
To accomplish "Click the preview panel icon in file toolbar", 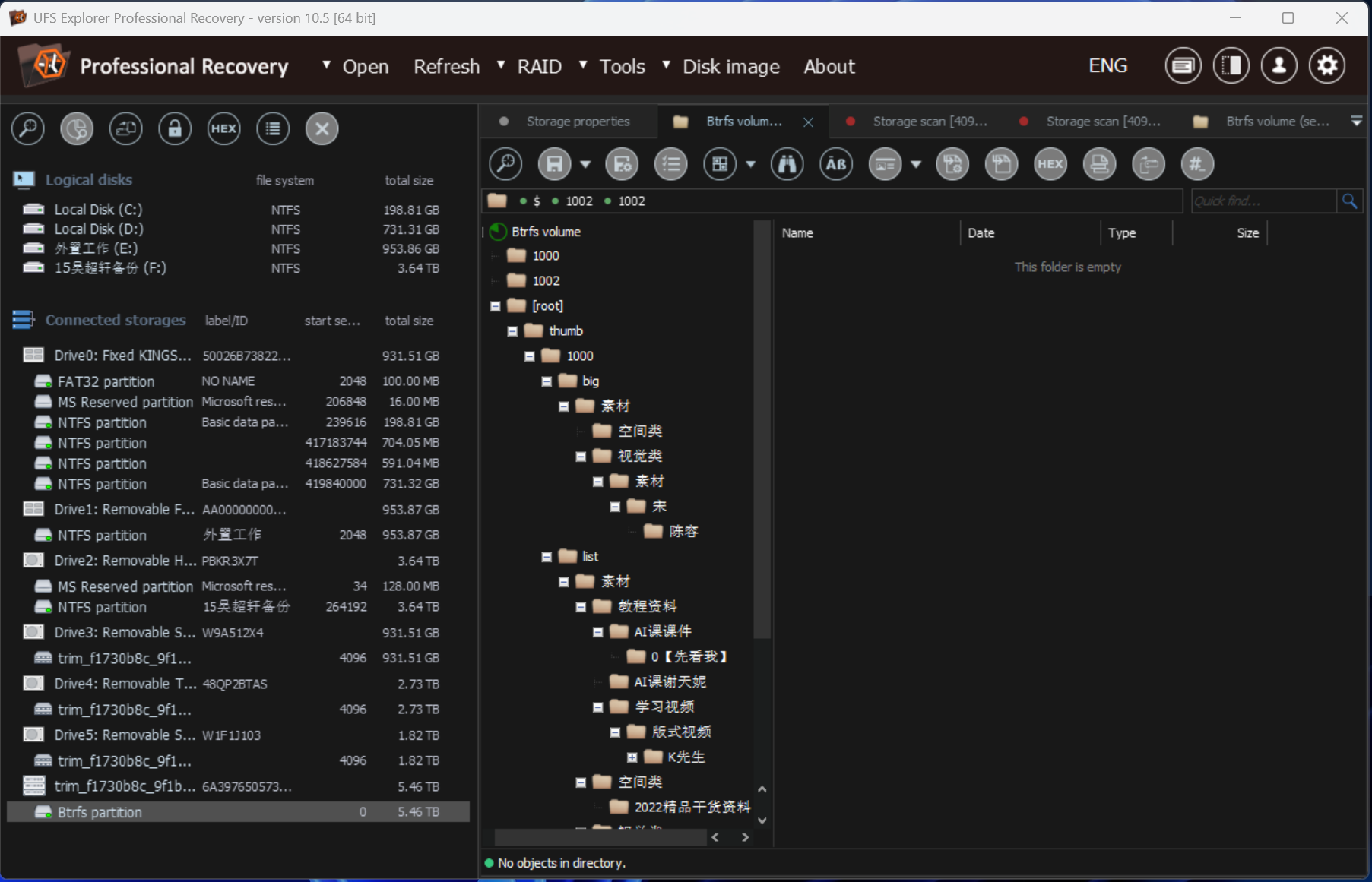I will (x=886, y=164).
